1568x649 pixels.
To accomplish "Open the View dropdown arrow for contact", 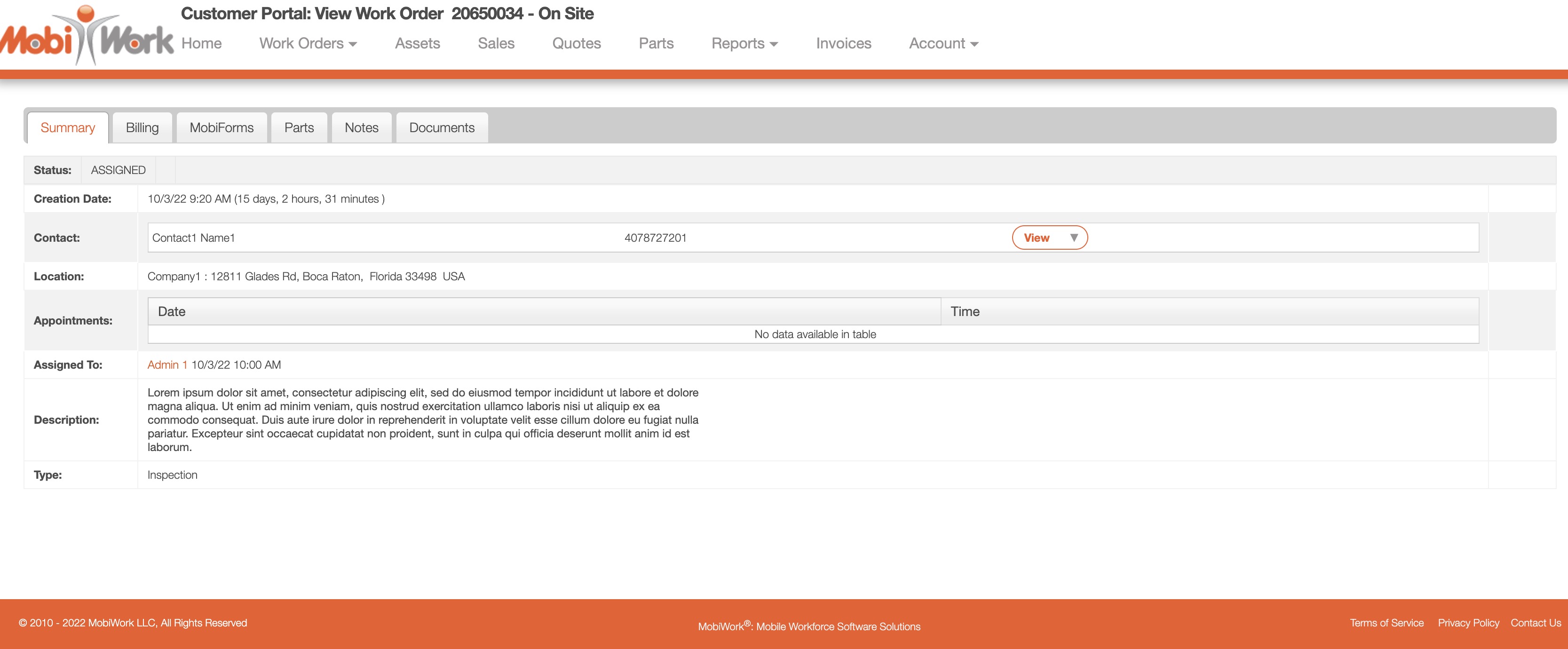I will tap(1074, 237).
